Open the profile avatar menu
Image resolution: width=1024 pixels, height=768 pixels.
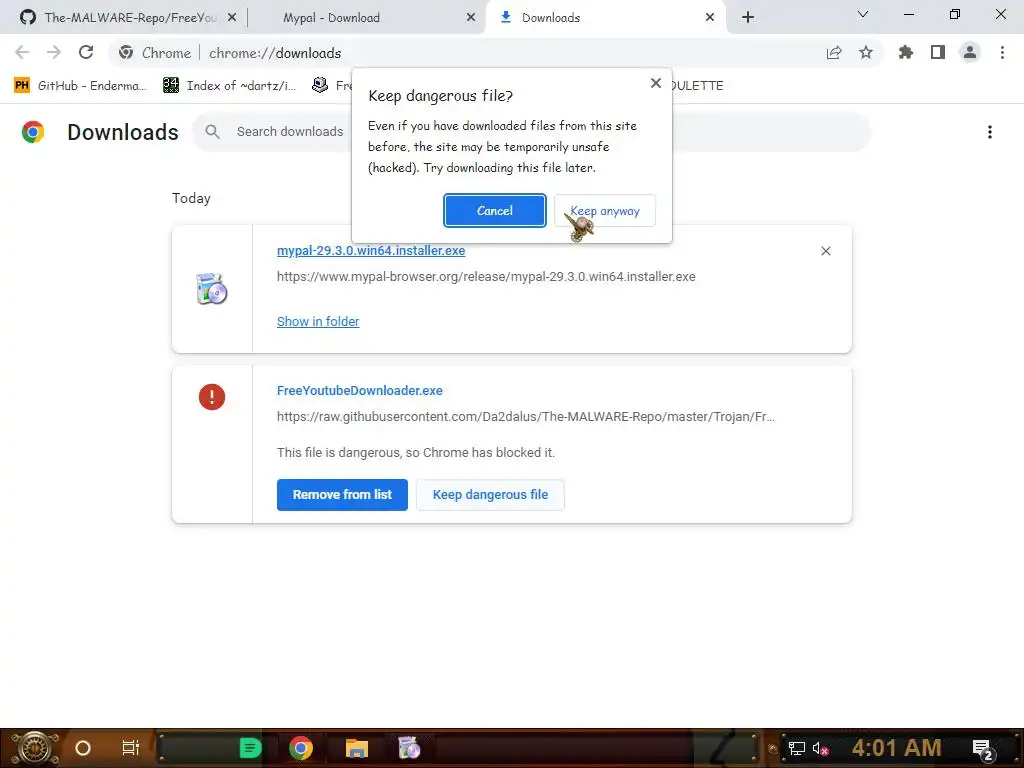[x=970, y=52]
